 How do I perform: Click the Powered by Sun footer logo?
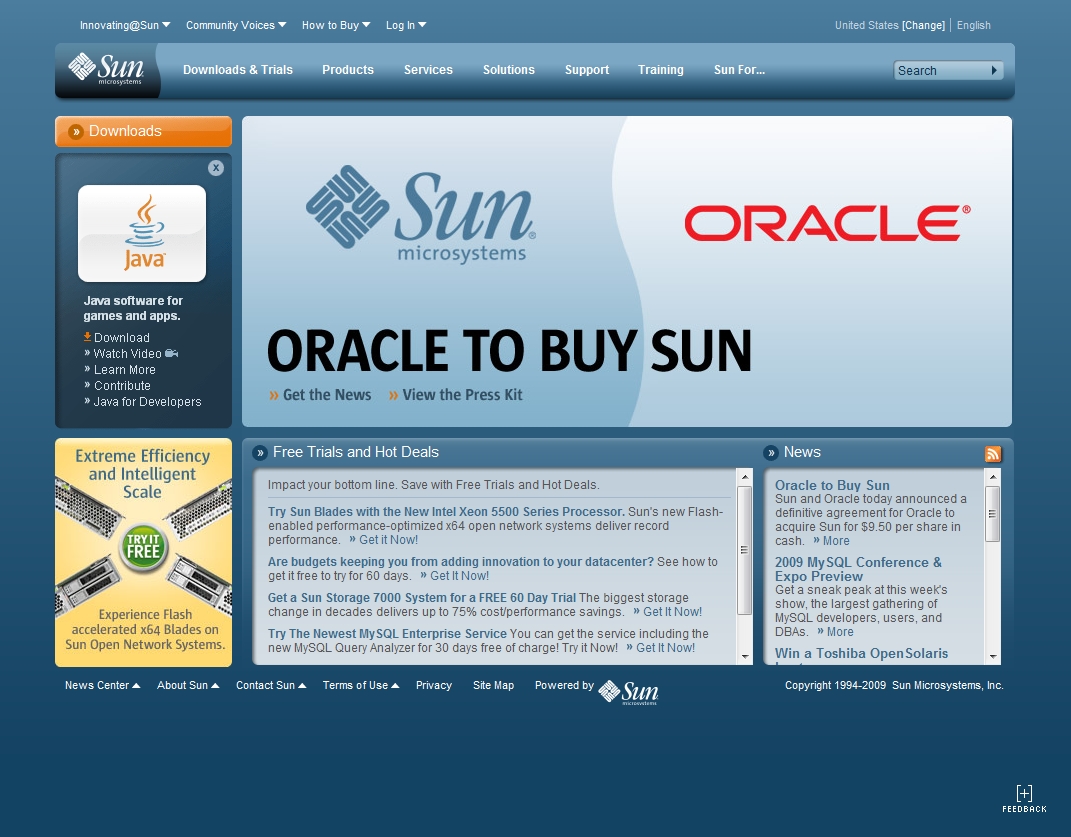click(628, 692)
